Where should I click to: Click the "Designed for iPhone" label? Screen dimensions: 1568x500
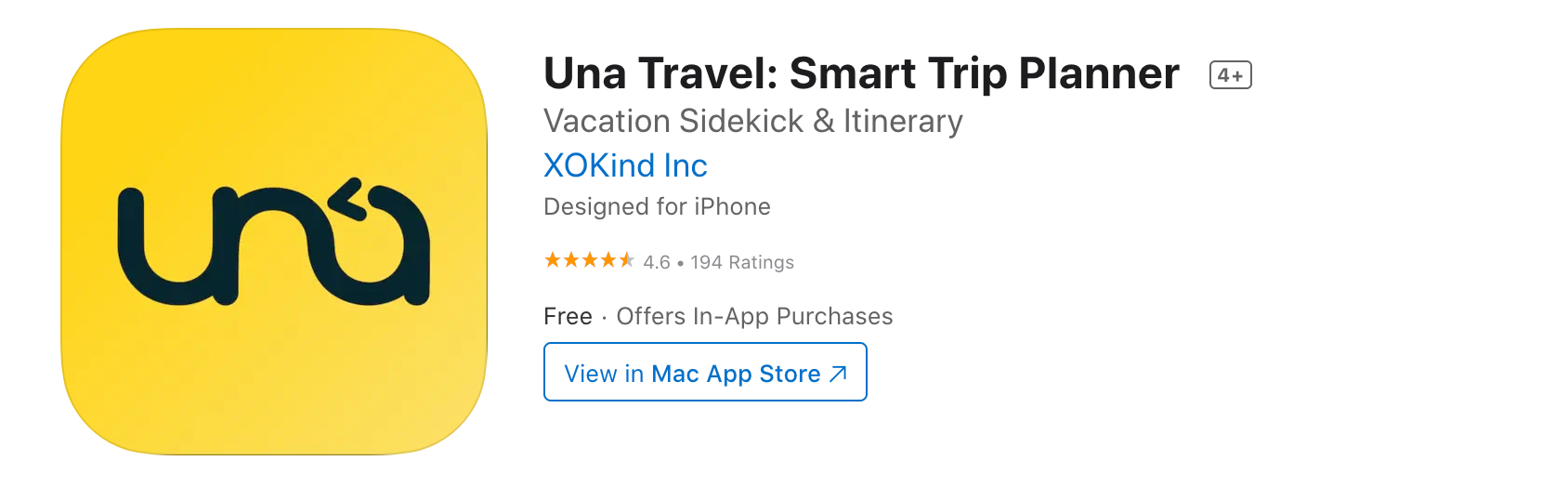click(657, 206)
